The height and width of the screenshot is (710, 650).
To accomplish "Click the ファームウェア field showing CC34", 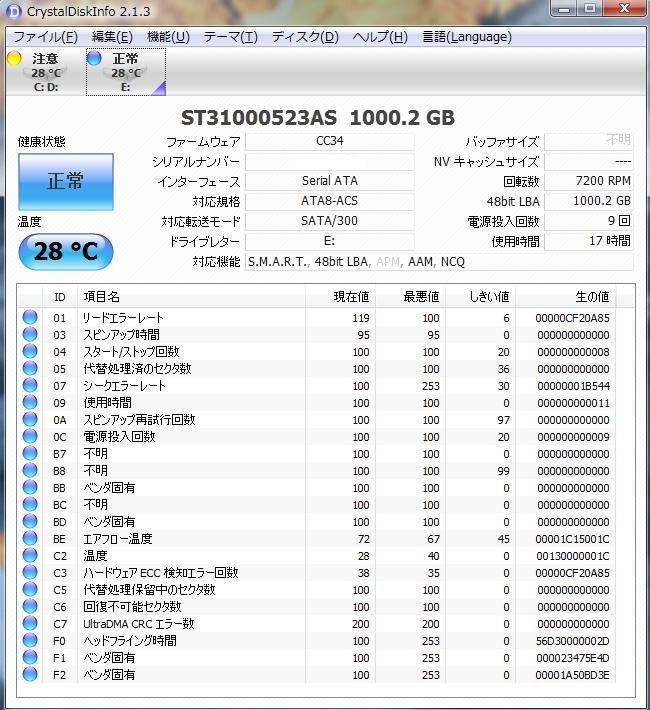I will (329, 141).
